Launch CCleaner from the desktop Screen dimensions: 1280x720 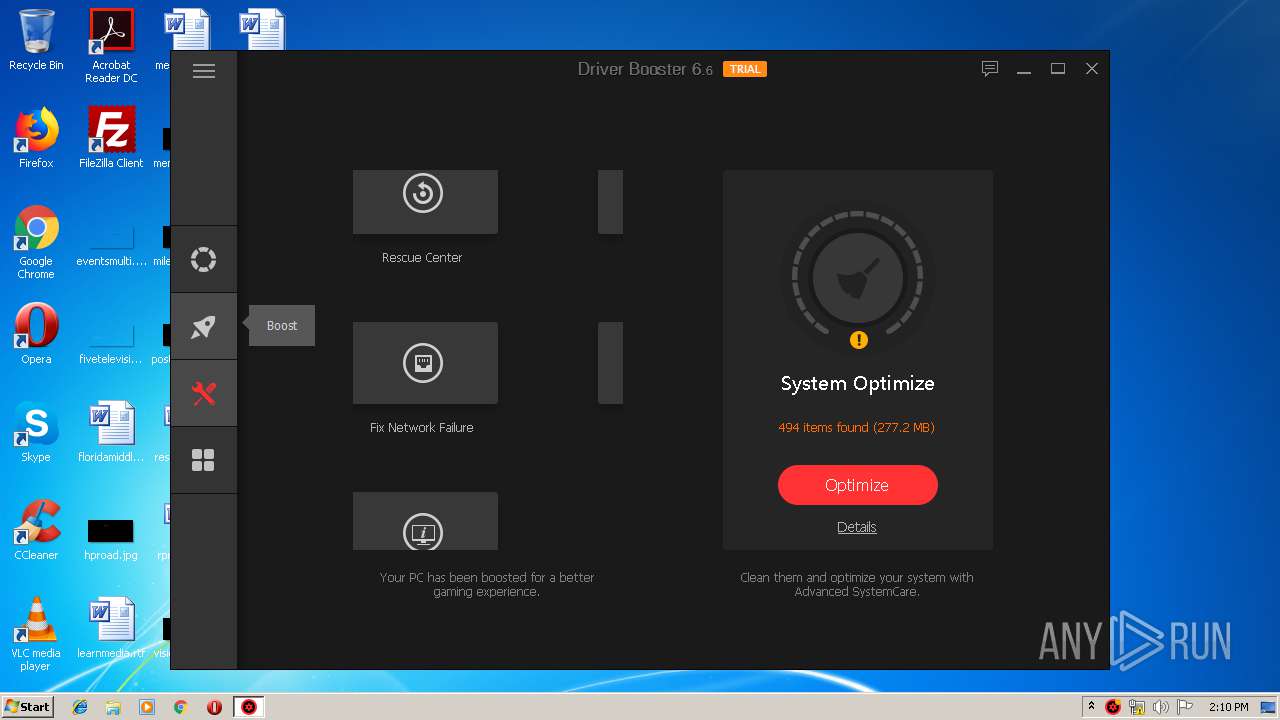click(x=36, y=530)
